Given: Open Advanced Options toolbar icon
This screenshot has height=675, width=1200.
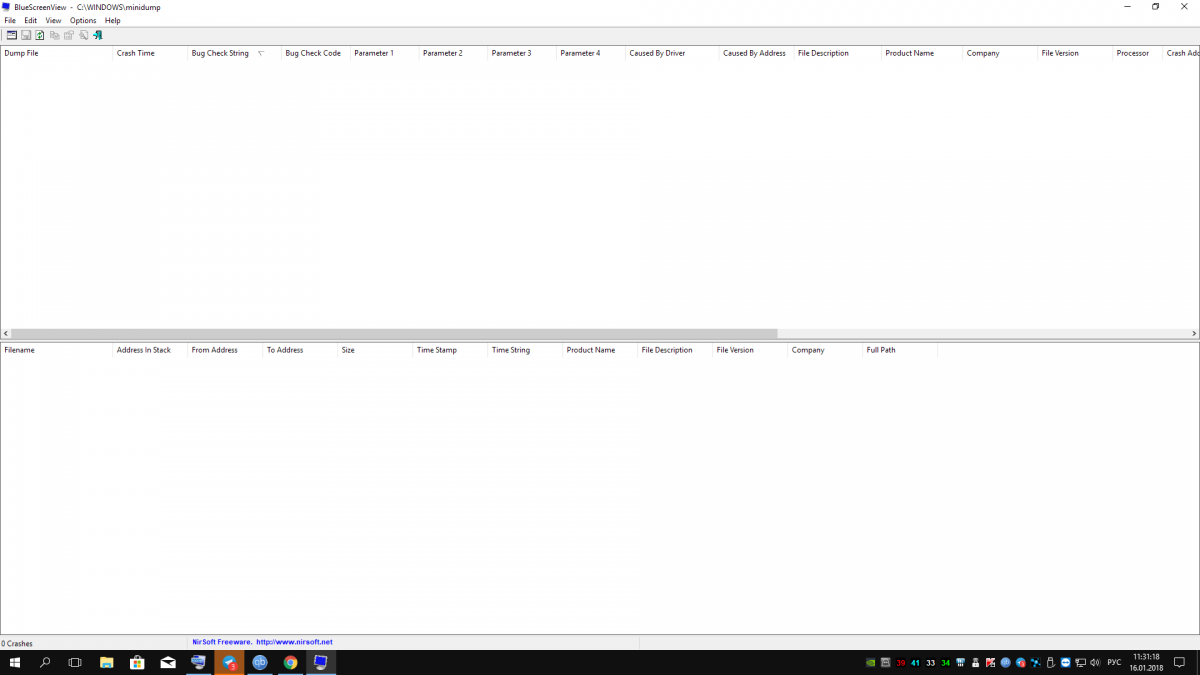Looking at the screenshot, I should 12,35.
